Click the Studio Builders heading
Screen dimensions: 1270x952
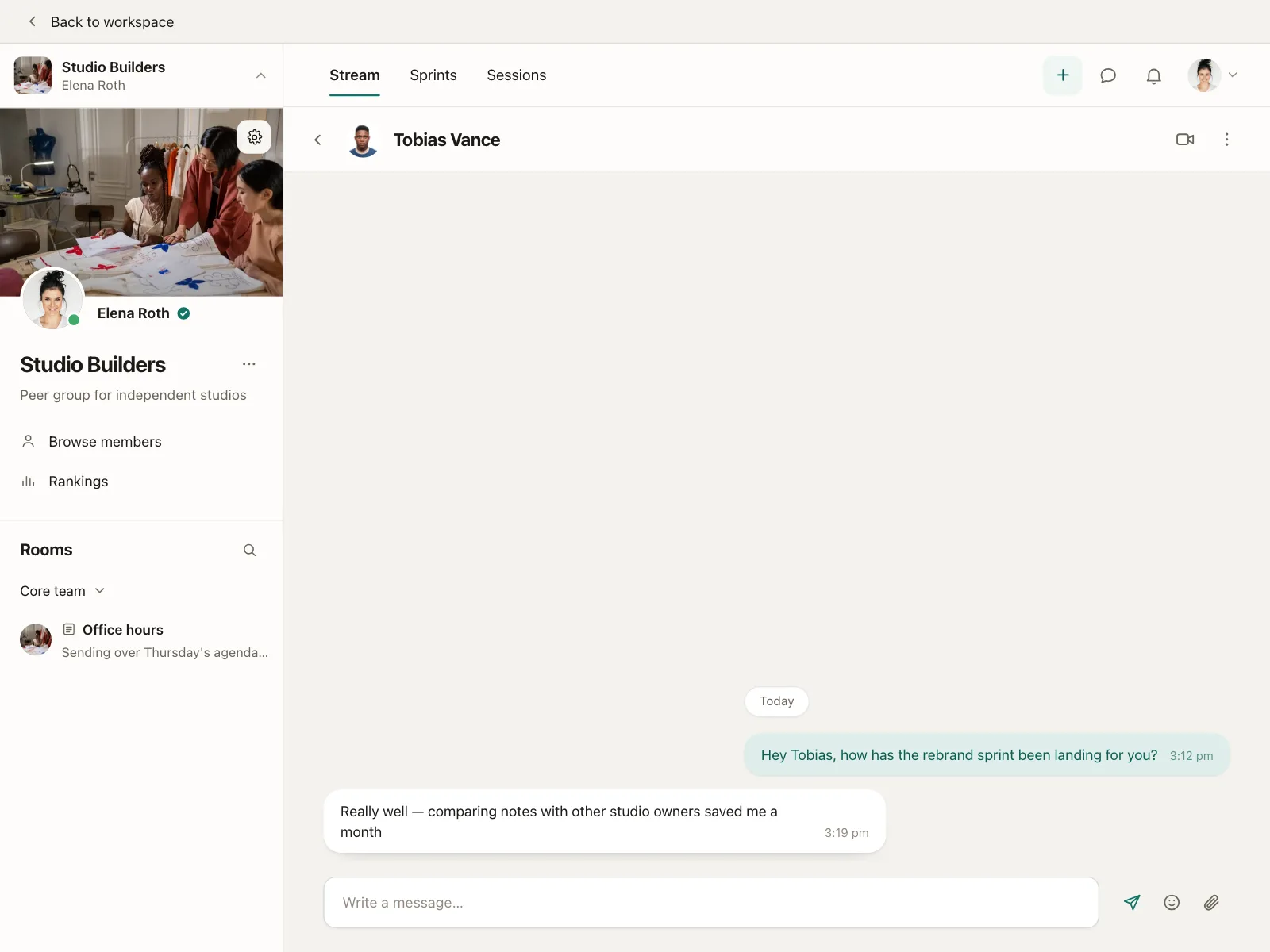(93, 365)
